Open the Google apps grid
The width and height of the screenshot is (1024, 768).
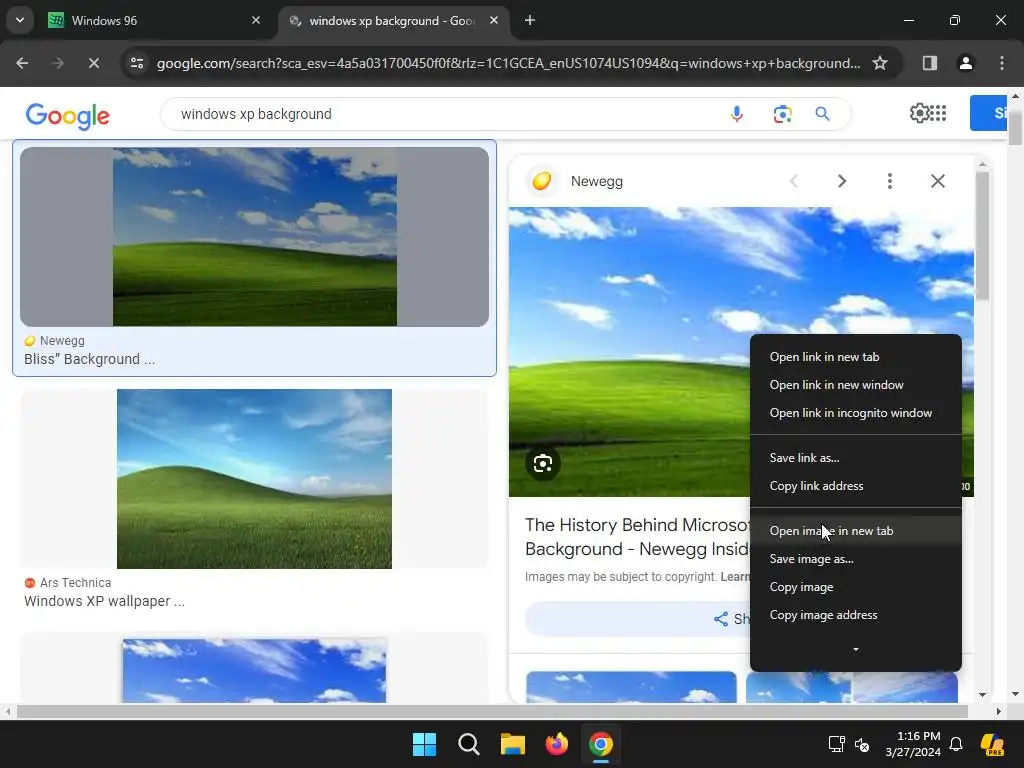[938, 113]
